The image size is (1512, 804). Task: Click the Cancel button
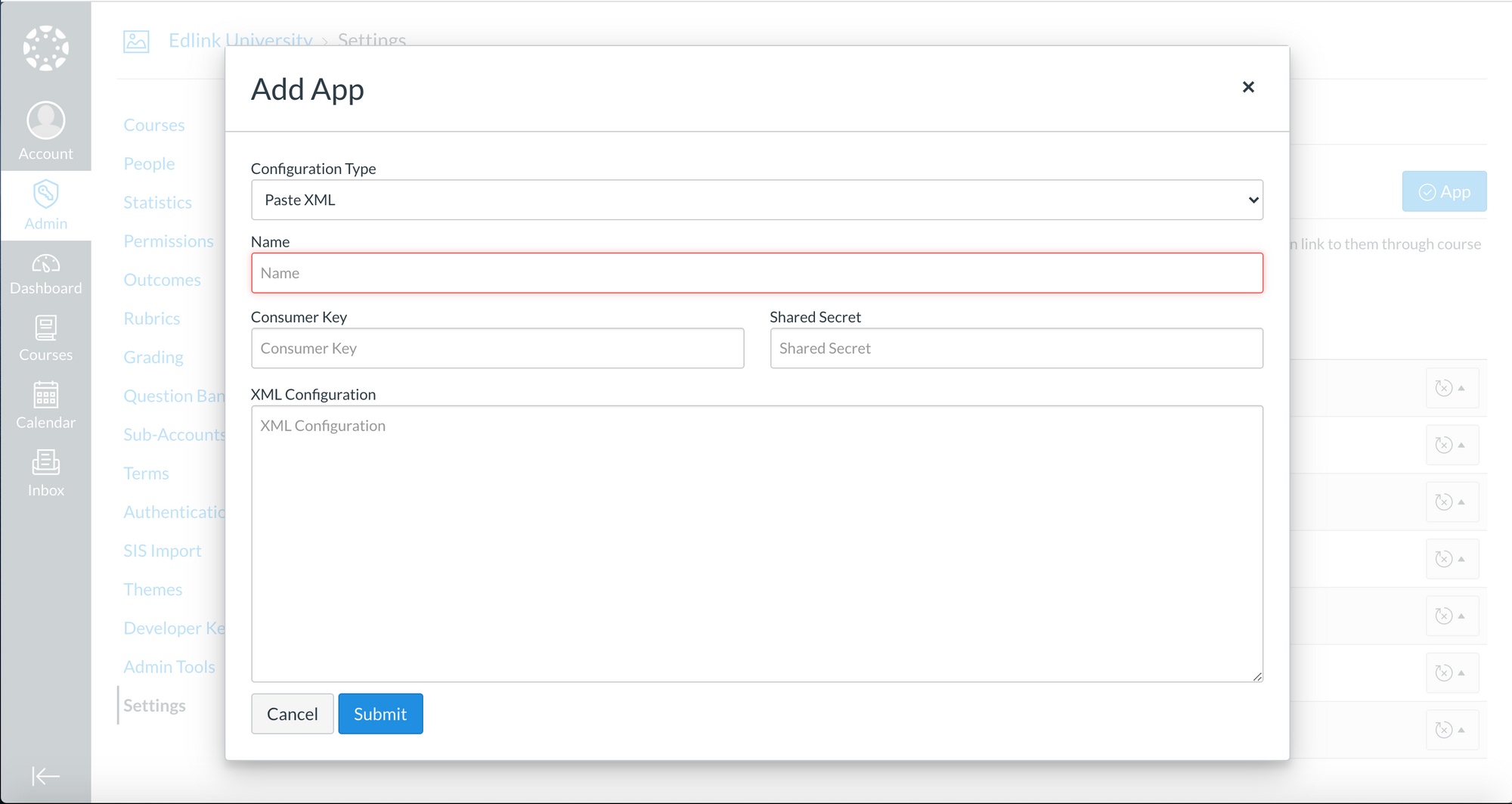click(292, 713)
